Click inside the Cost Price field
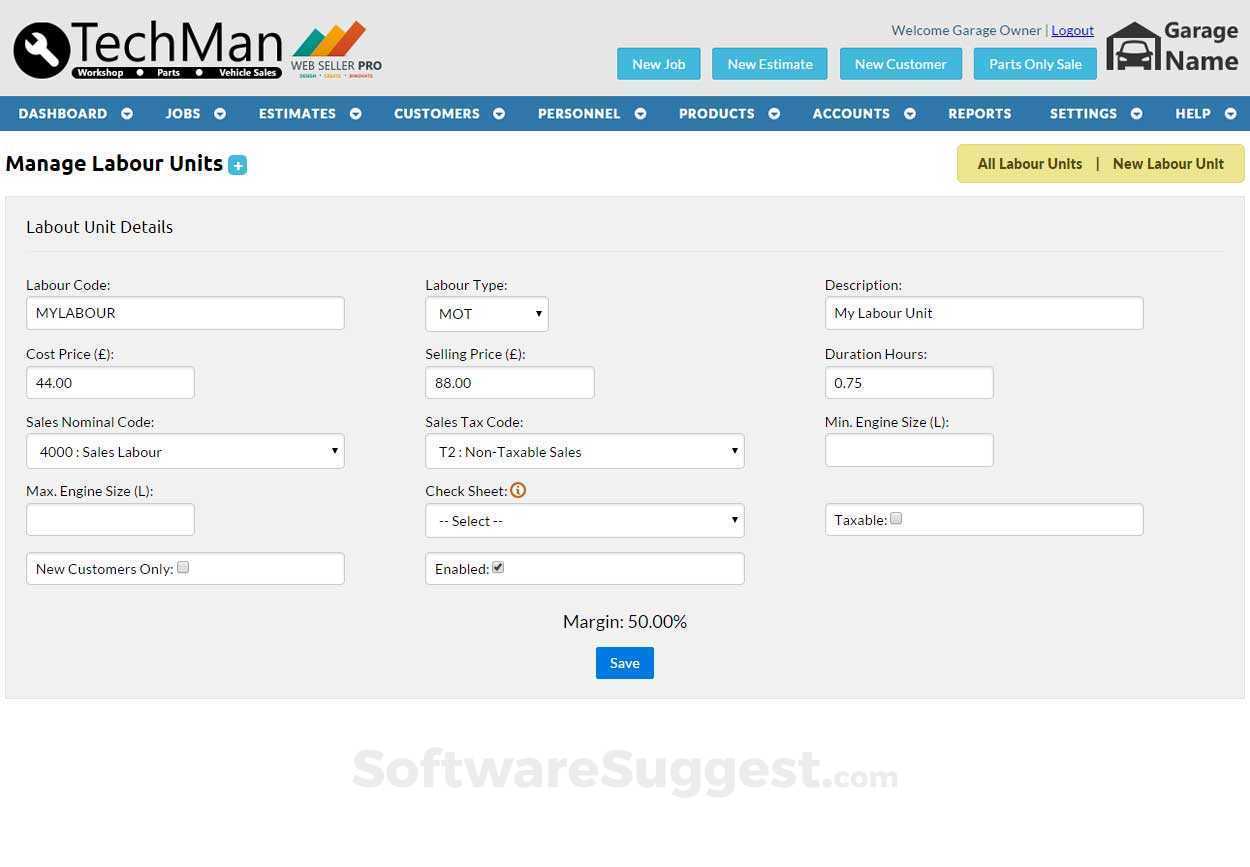Screen dimensions: 1250x867 [110, 382]
